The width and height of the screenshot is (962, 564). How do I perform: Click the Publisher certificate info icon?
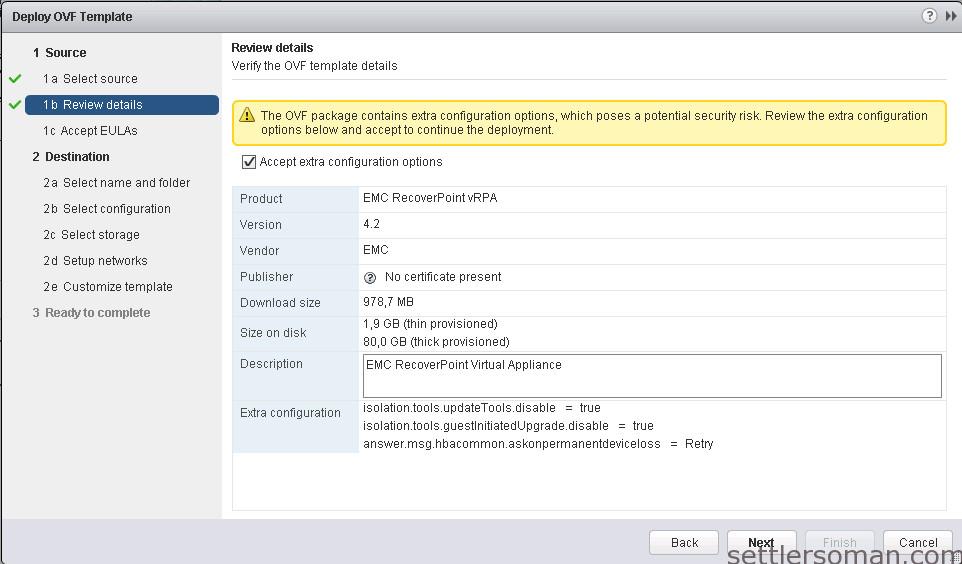pyautogui.click(x=370, y=277)
